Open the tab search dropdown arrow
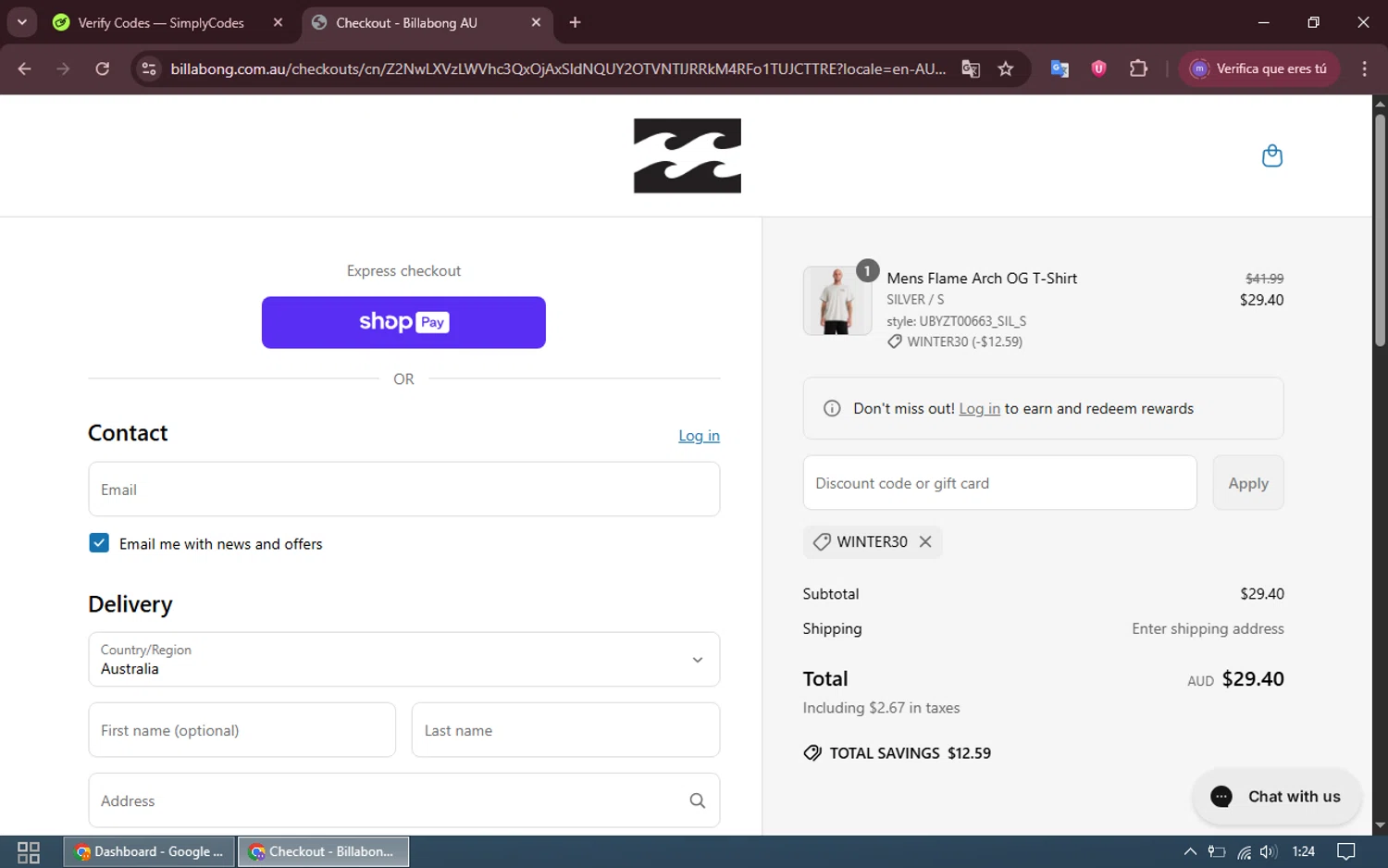Screen dimensions: 1388x868 (x=21, y=22)
